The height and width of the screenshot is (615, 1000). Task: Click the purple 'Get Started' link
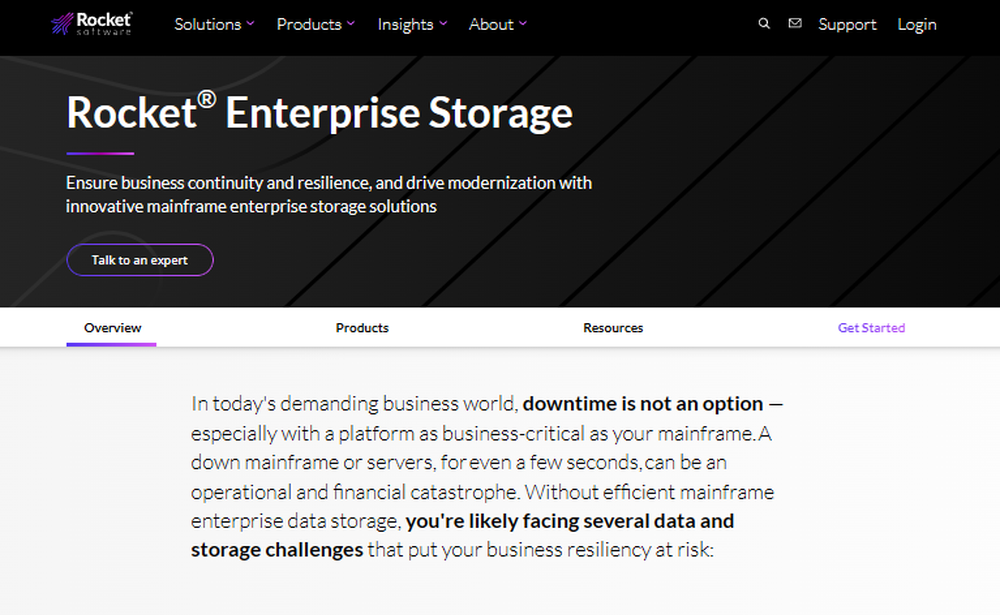click(871, 327)
